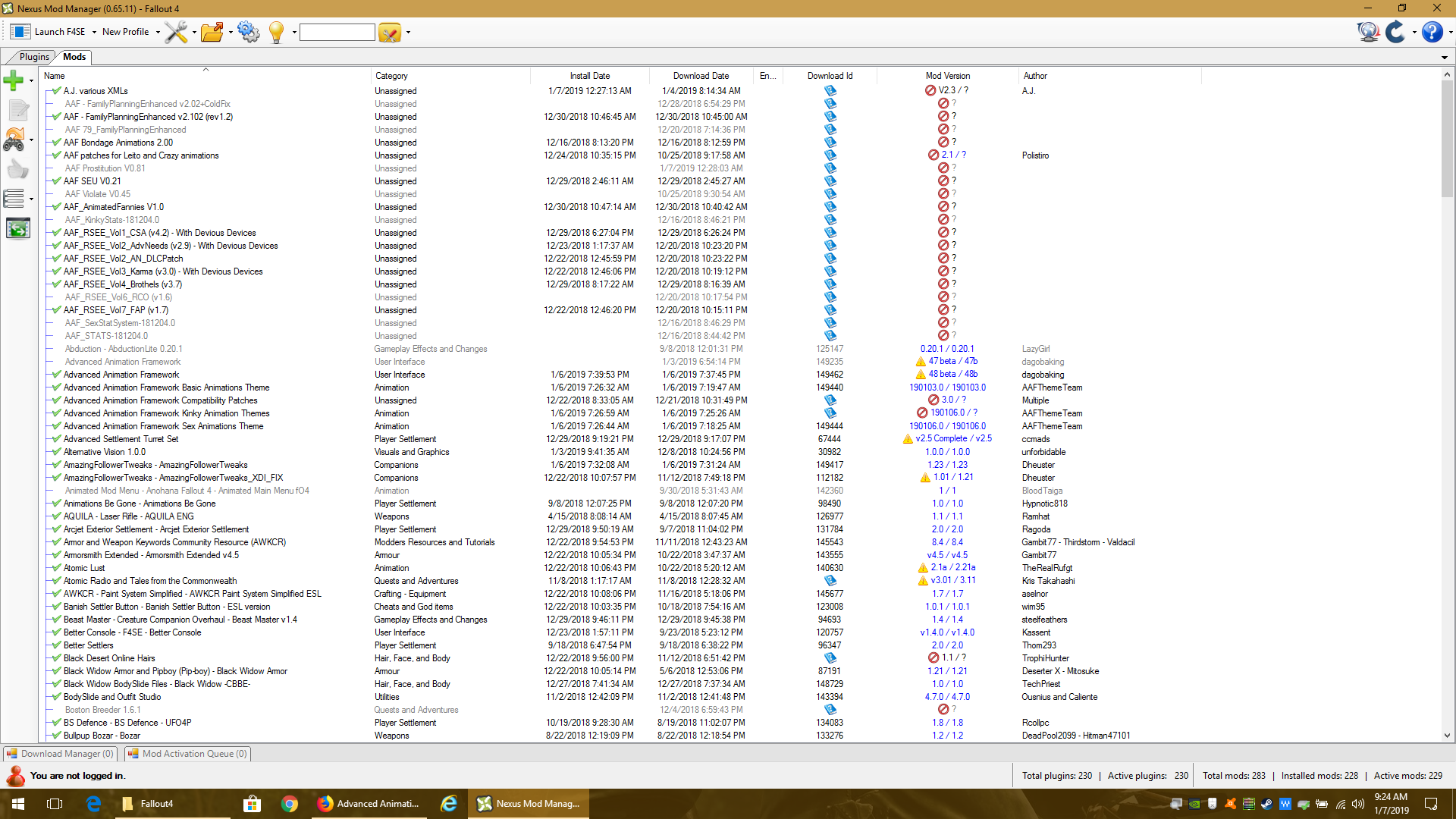Viewport: 1456px width, 819px height.
Task: Switch to Advanced Animati... Firefox taskbar window
Action: (371, 804)
